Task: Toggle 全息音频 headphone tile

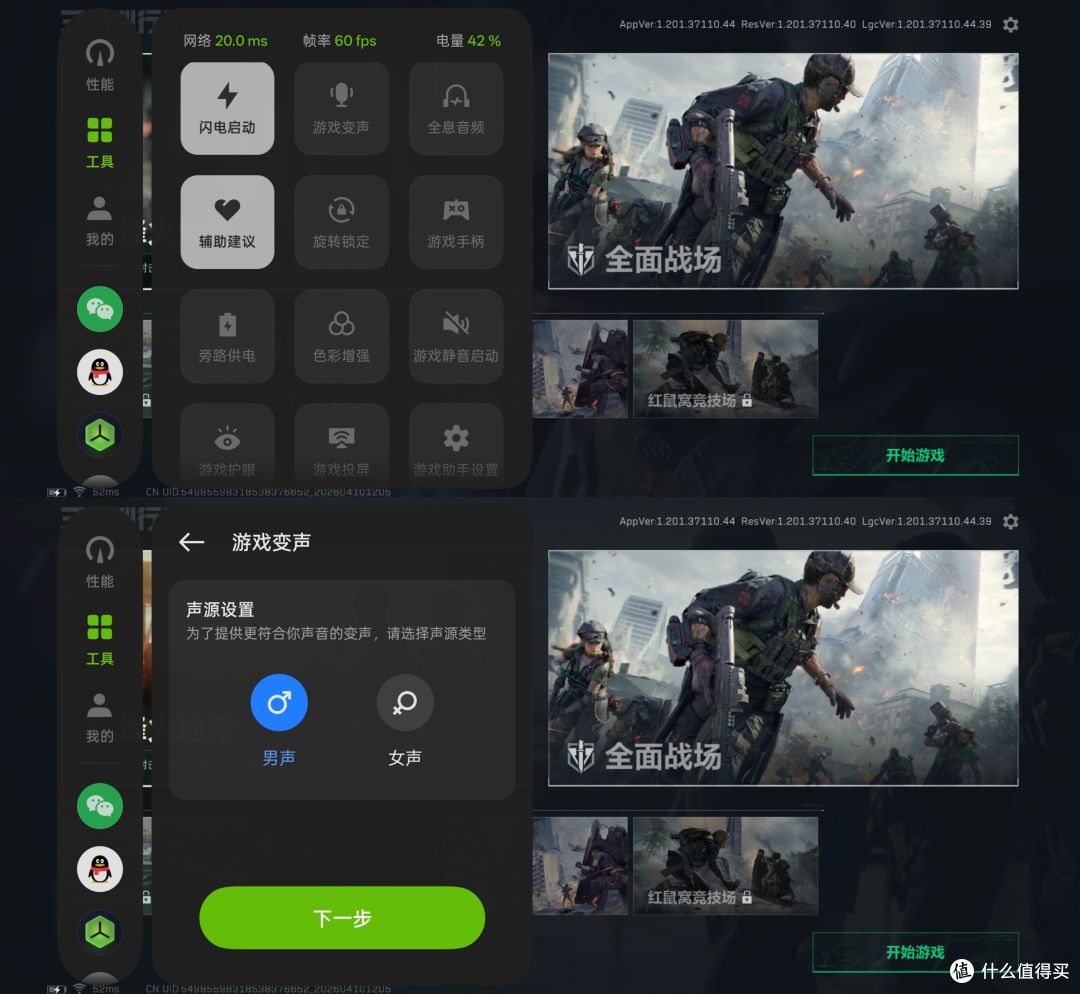Action: coord(456,108)
